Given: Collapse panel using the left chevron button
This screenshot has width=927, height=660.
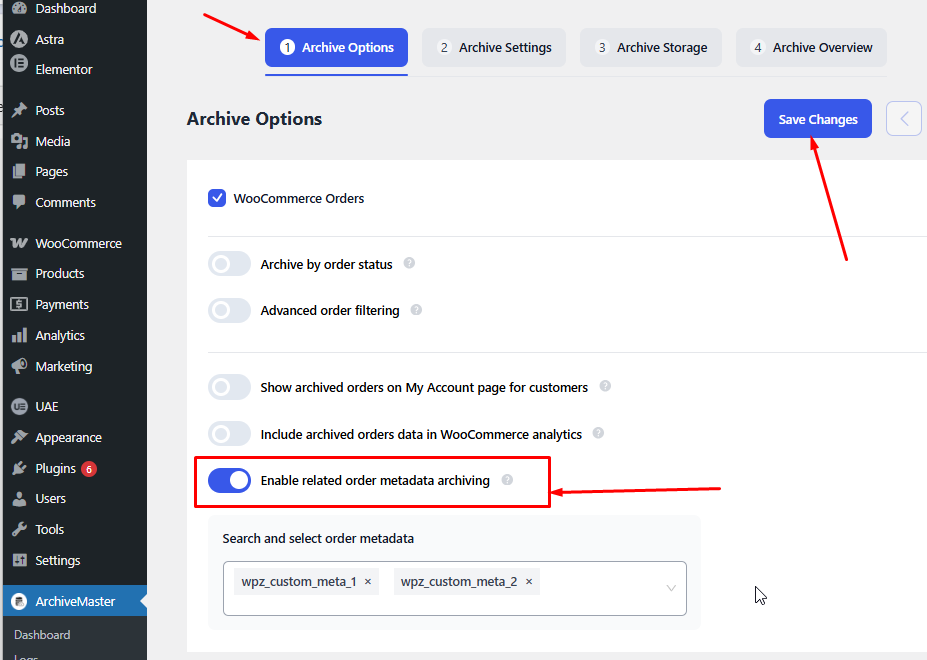Looking at the screenshot, I should (904, 119).
